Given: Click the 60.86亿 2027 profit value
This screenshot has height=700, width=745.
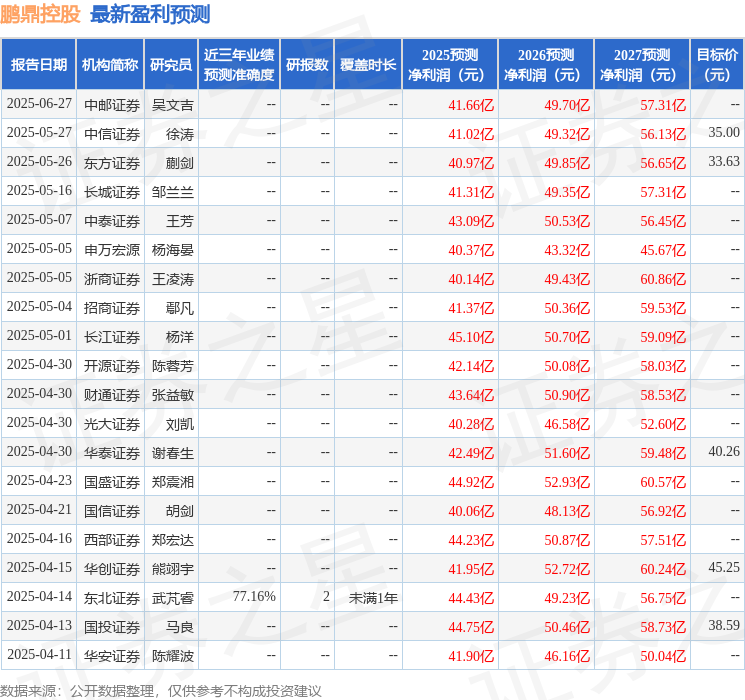Looking at the screenshot, I should (x=663, y=279).
